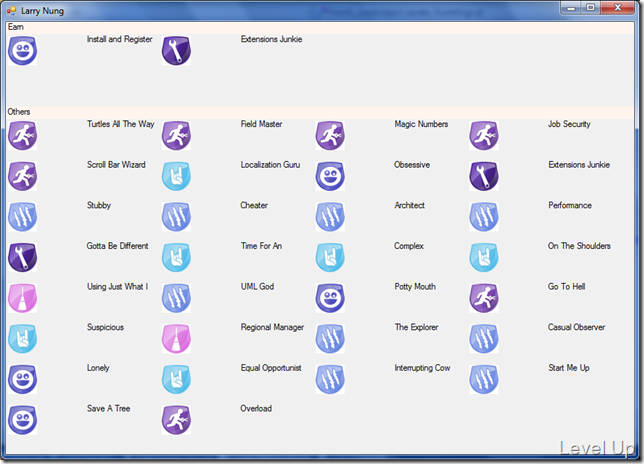Select the 'Localization Guru' text
The height and width of the screenshot is (464, 644).
tap(270, 165)
